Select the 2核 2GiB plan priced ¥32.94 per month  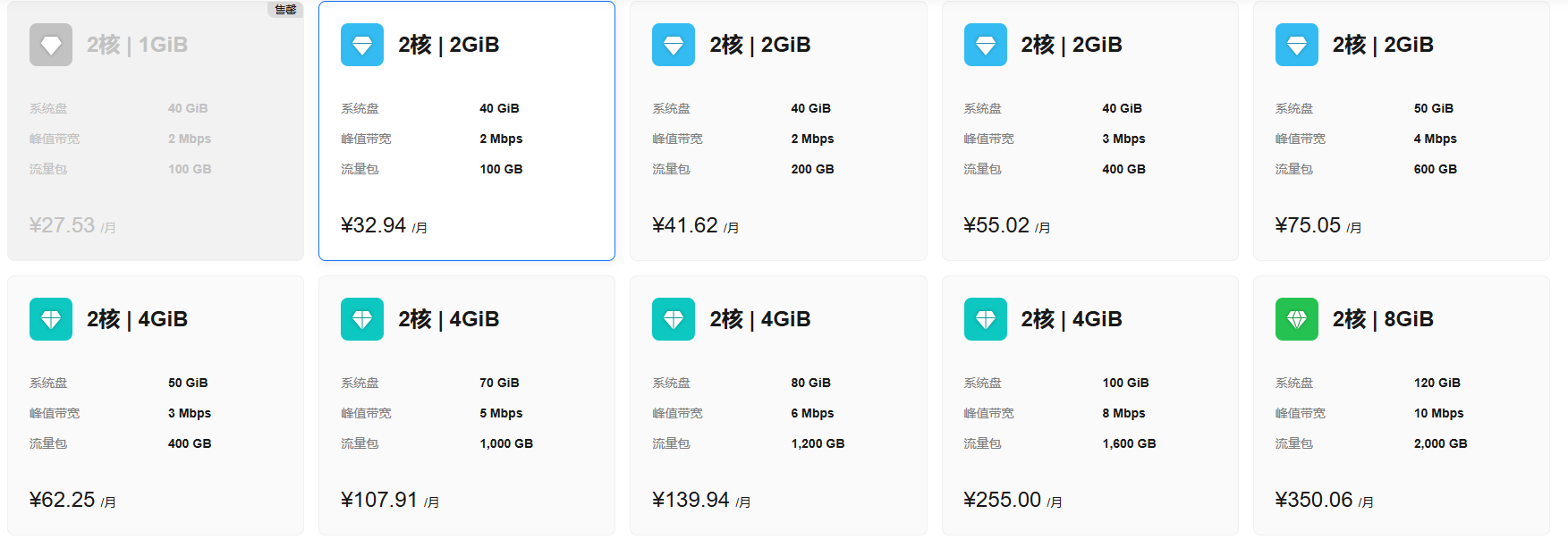(466, 131)
